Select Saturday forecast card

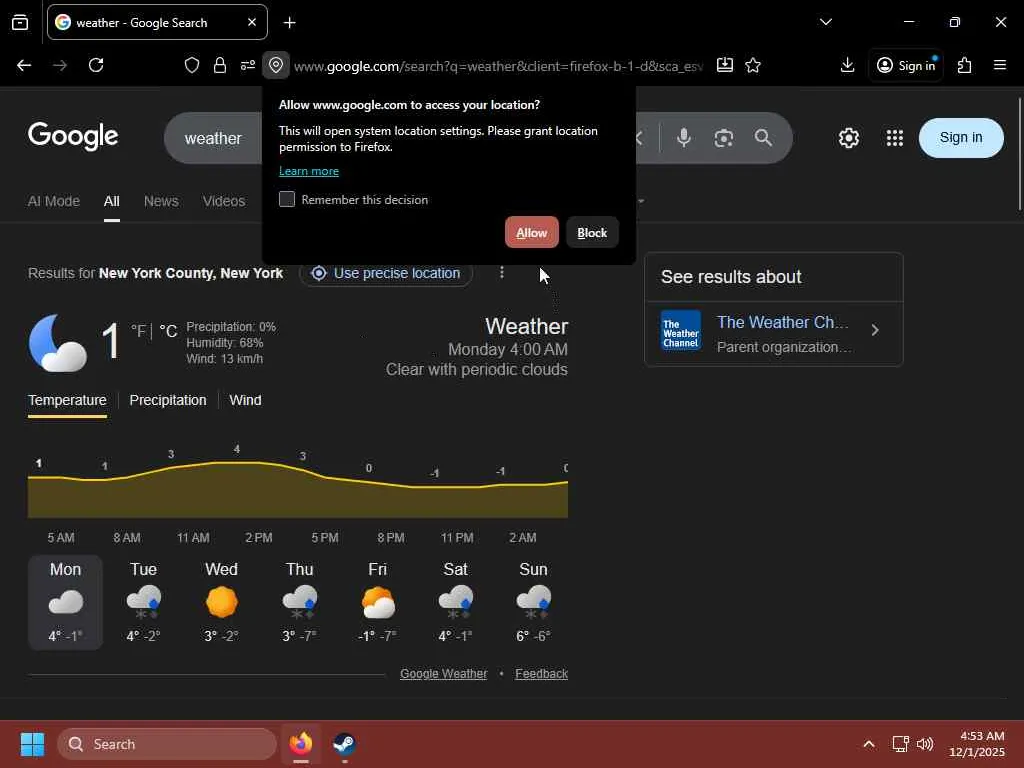click(455, 602)
